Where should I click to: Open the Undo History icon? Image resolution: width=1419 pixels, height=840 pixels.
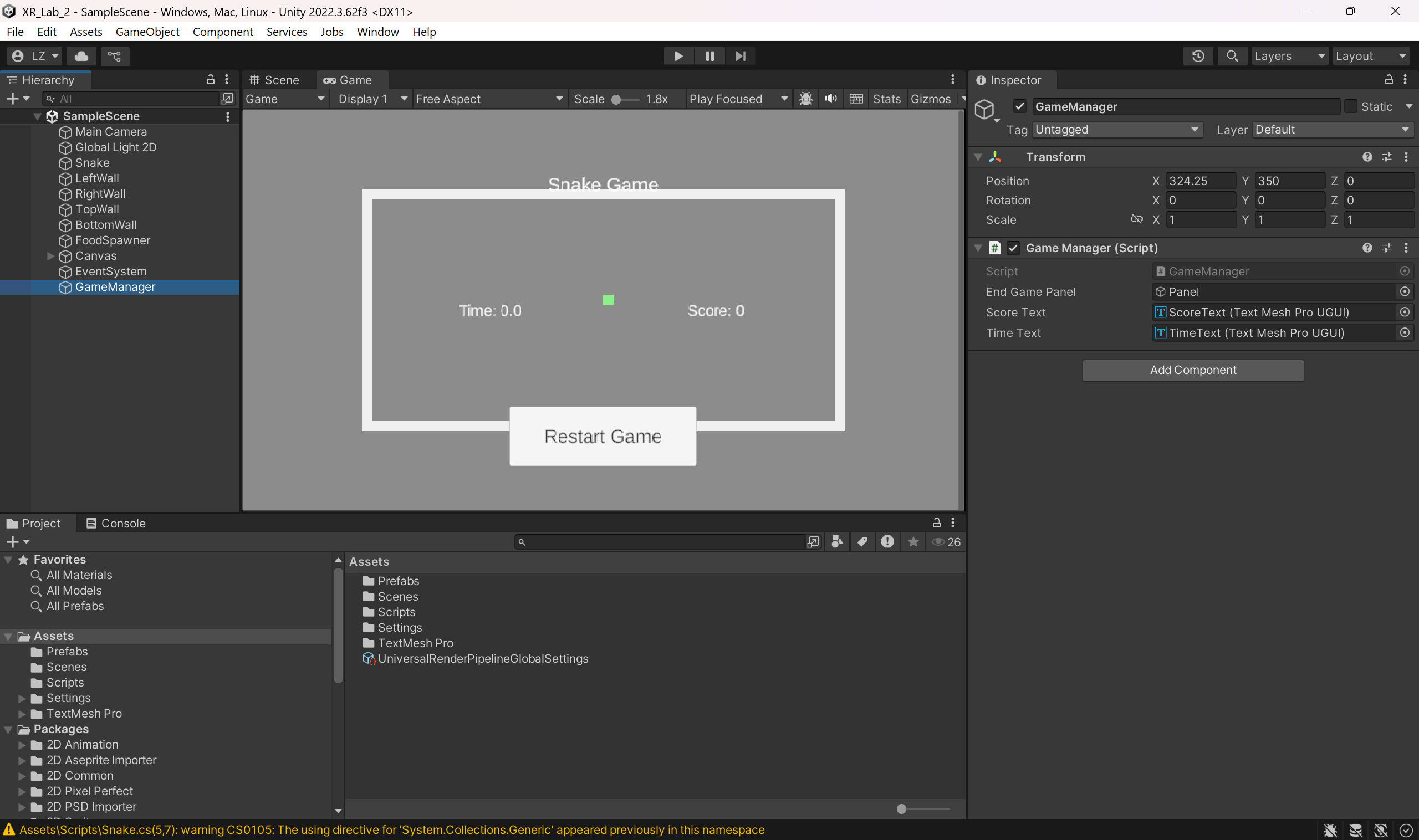point(1198,56)
